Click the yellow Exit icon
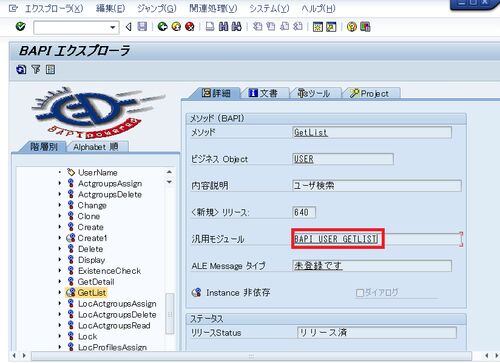The height and width of the screenshot is (363, 500). pyautogui.click(x=176, y=27)
